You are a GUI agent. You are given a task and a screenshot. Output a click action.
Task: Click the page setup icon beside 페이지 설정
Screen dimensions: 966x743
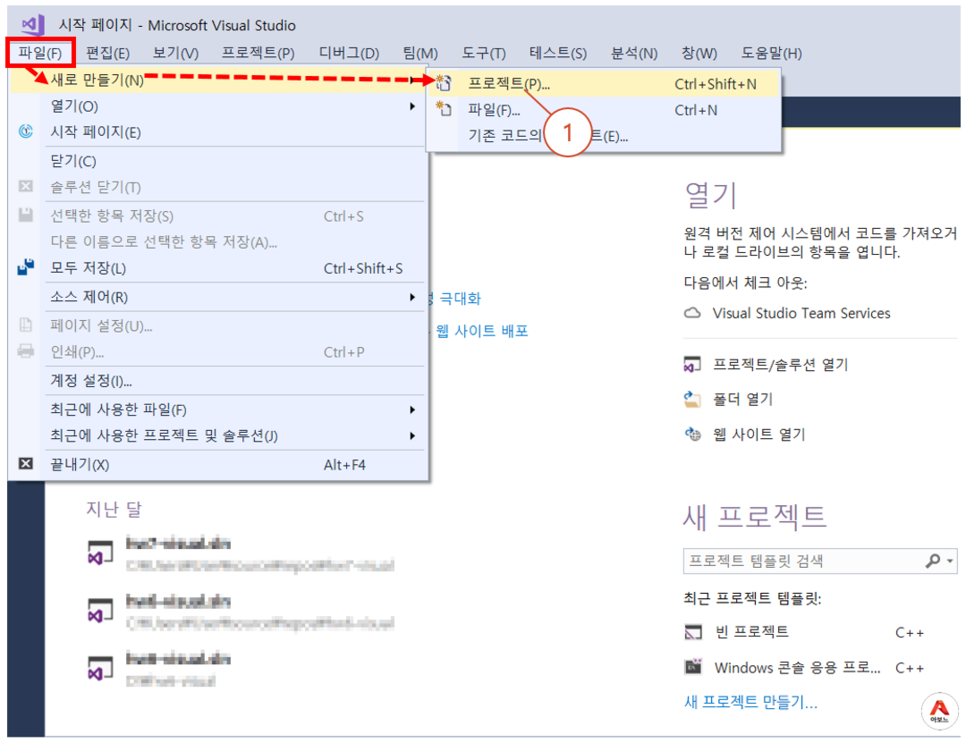[25, 325]
